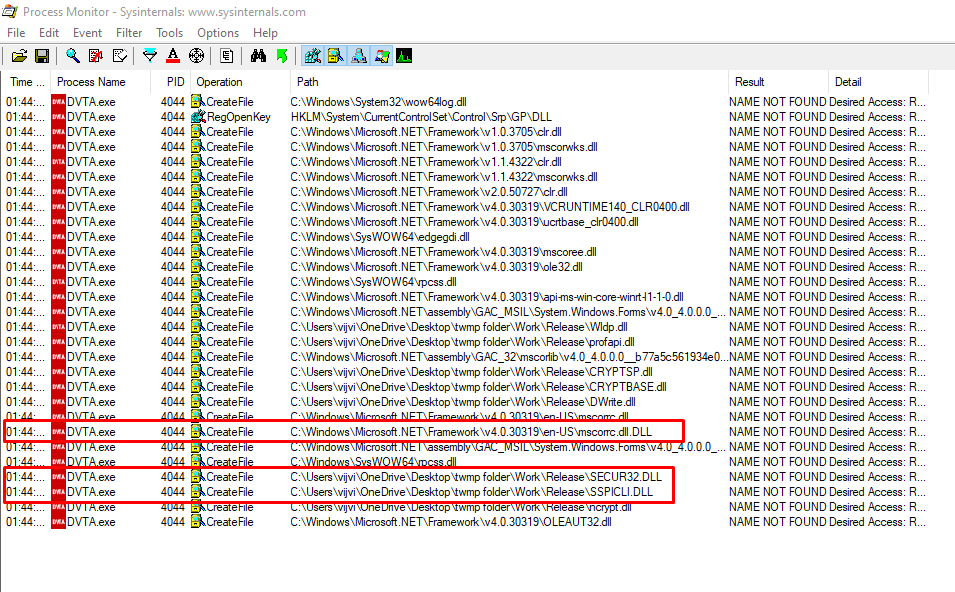Toggle Show Network Activity icon
The width and height of the screenshot is (955, 592).
tap(359, 57)
